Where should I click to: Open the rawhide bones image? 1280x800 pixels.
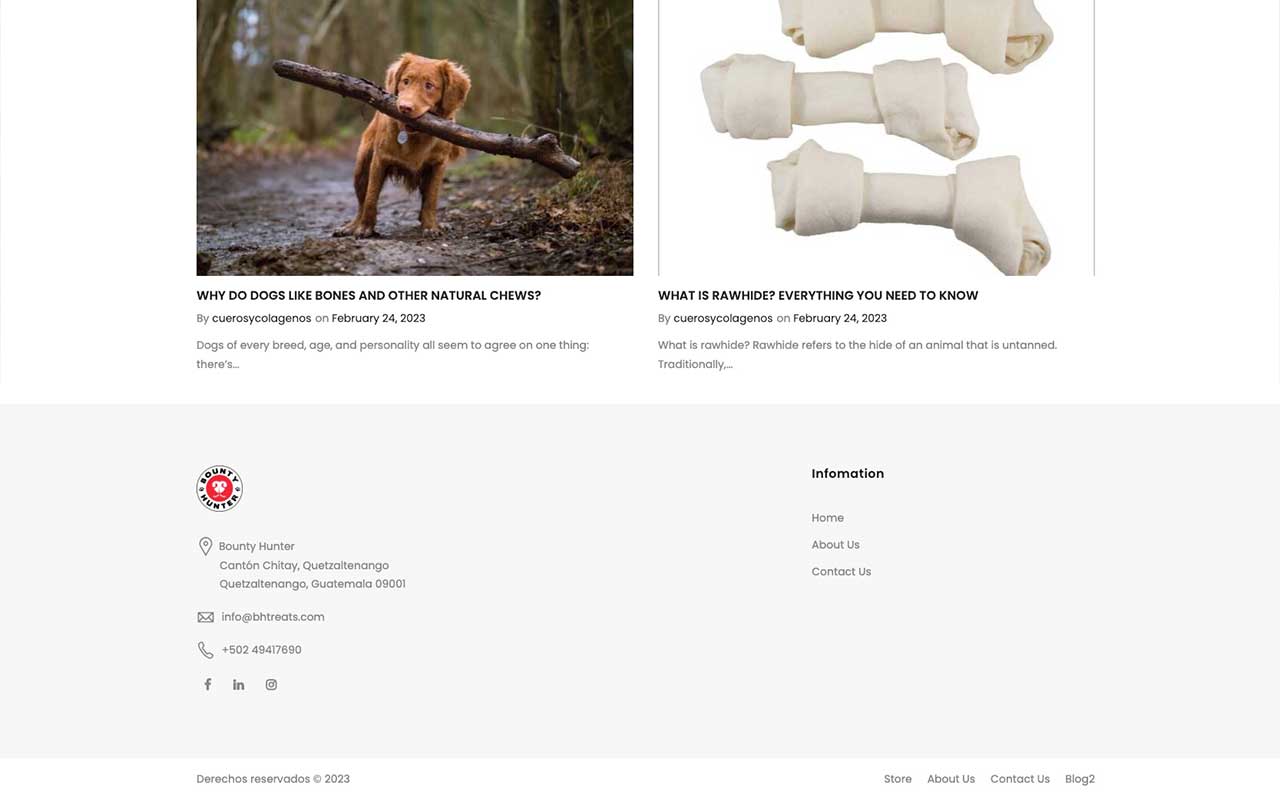(x=876, y=138)
